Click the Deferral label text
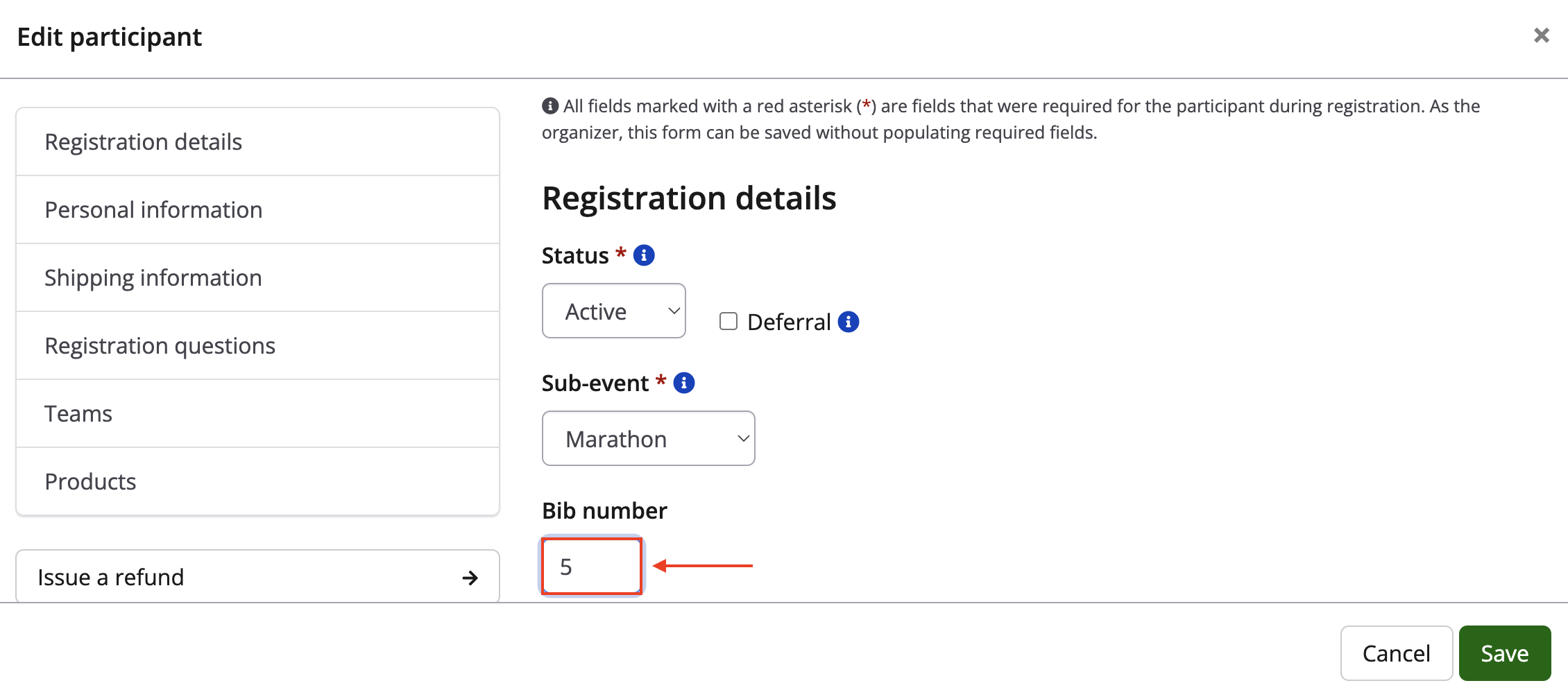Viewport: 1568px width, 699px height. 789,322
